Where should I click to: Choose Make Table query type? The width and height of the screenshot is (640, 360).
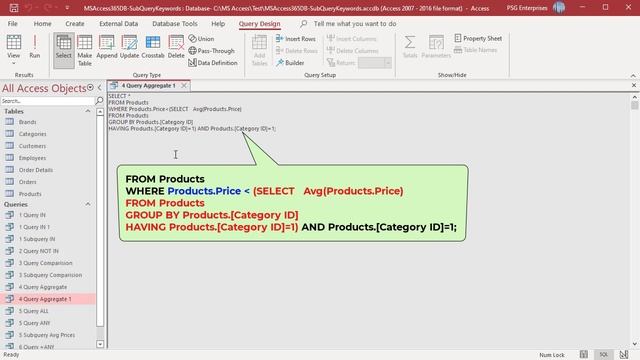pos(84,49)
